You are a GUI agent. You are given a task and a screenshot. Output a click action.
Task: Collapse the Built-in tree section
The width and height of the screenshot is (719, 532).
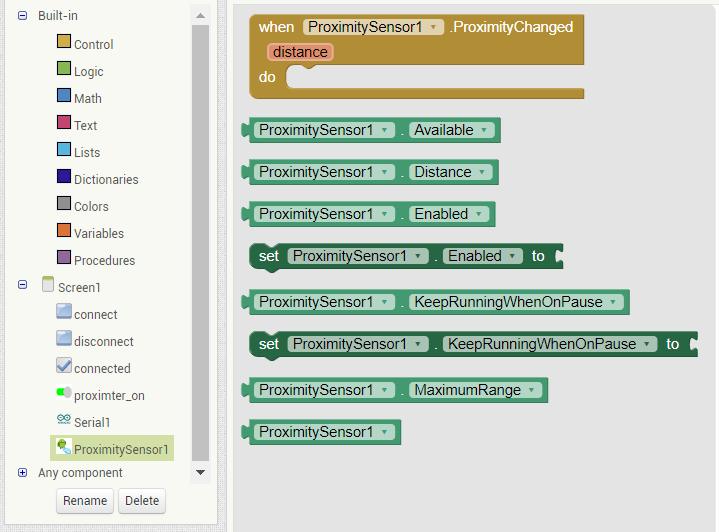[x=22, y=16]
